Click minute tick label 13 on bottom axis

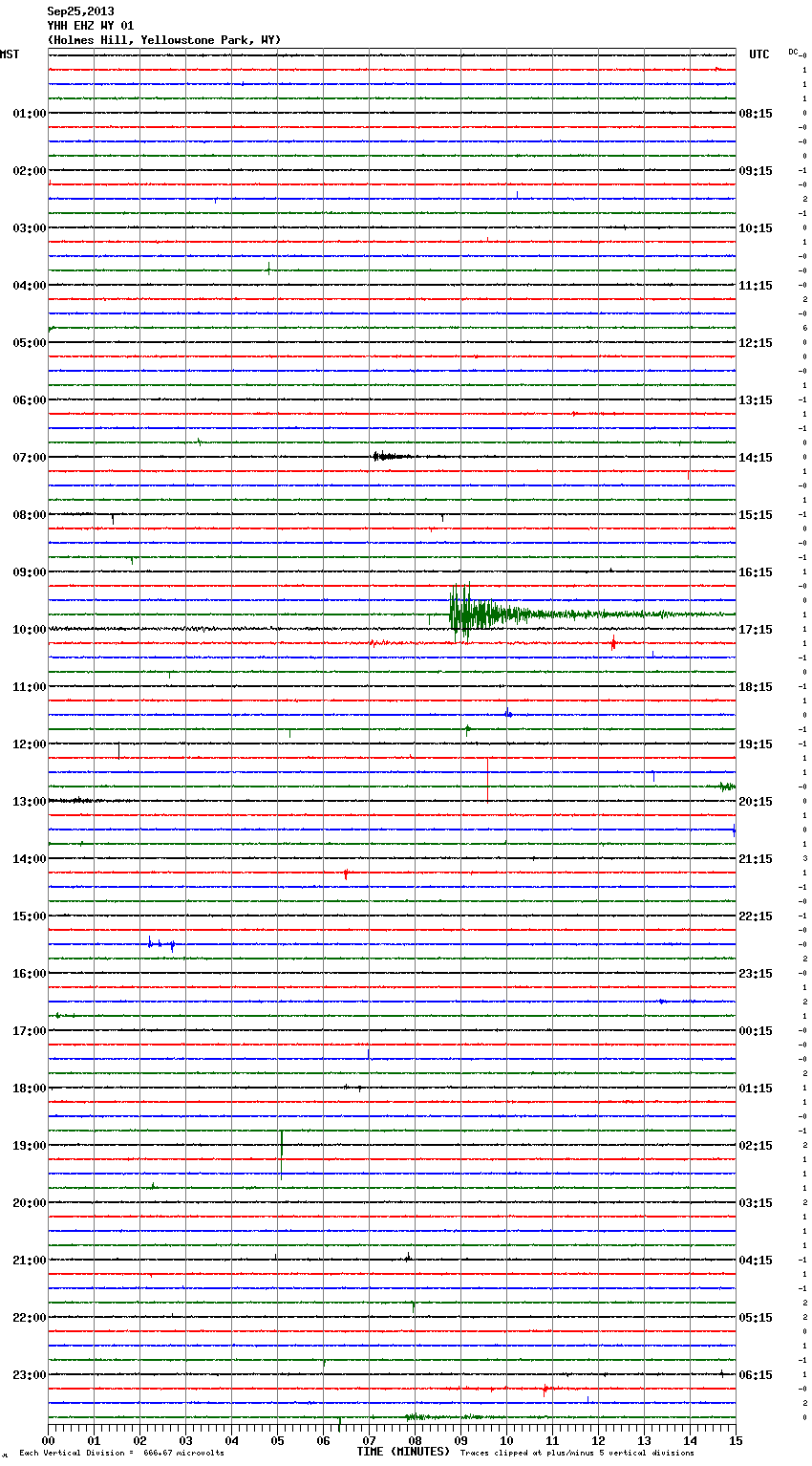[x=644, y=1439]
